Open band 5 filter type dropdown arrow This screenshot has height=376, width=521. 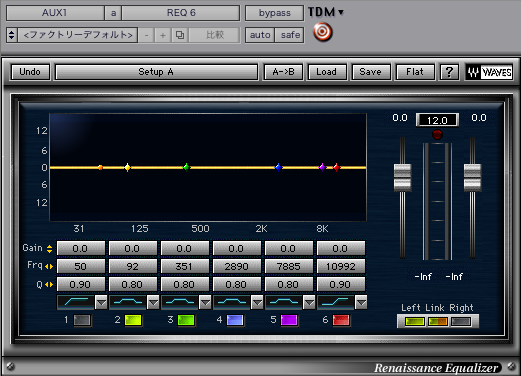tap(309, 302)
